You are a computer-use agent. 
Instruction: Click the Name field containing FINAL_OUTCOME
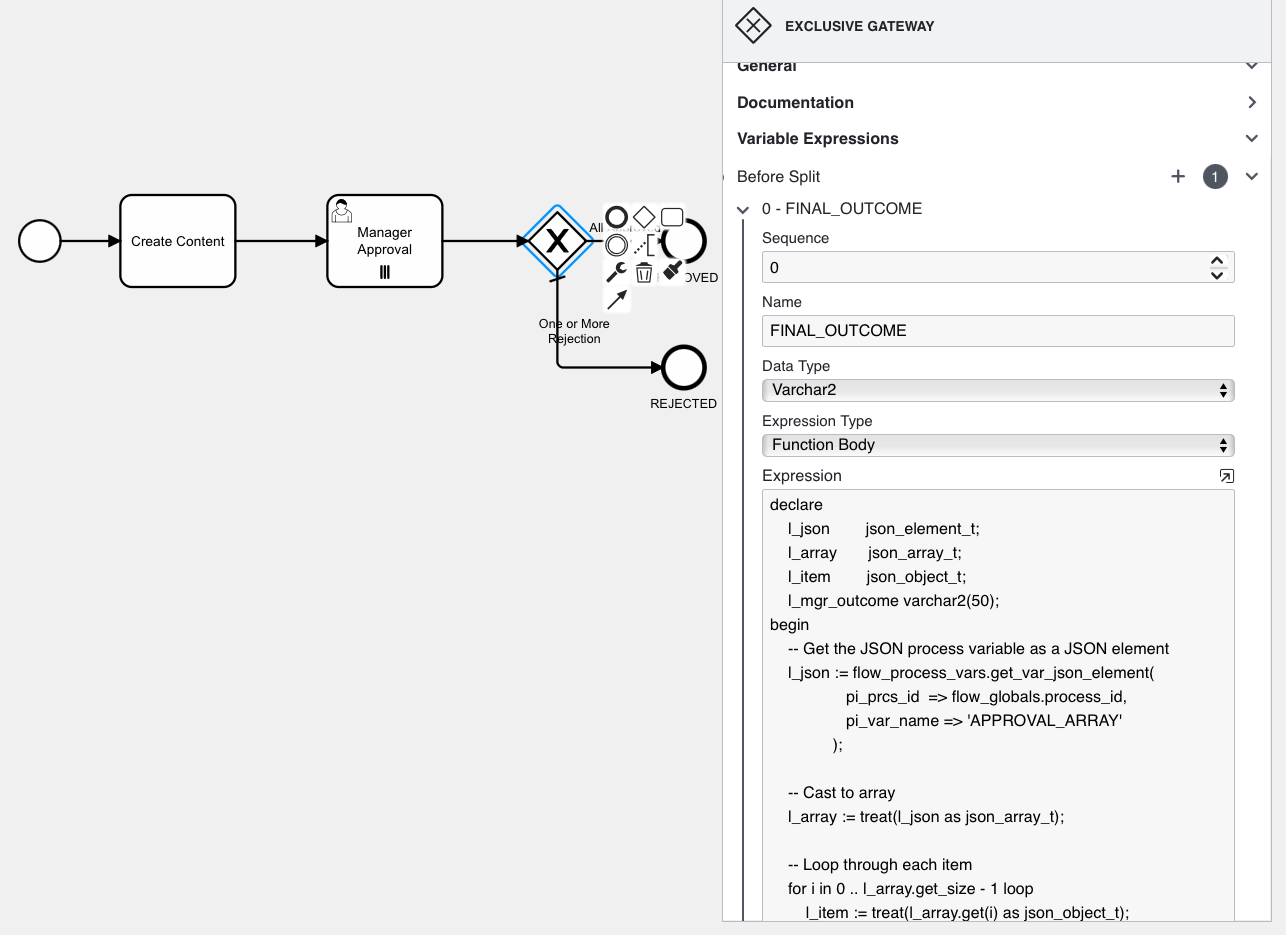point(997,331)
